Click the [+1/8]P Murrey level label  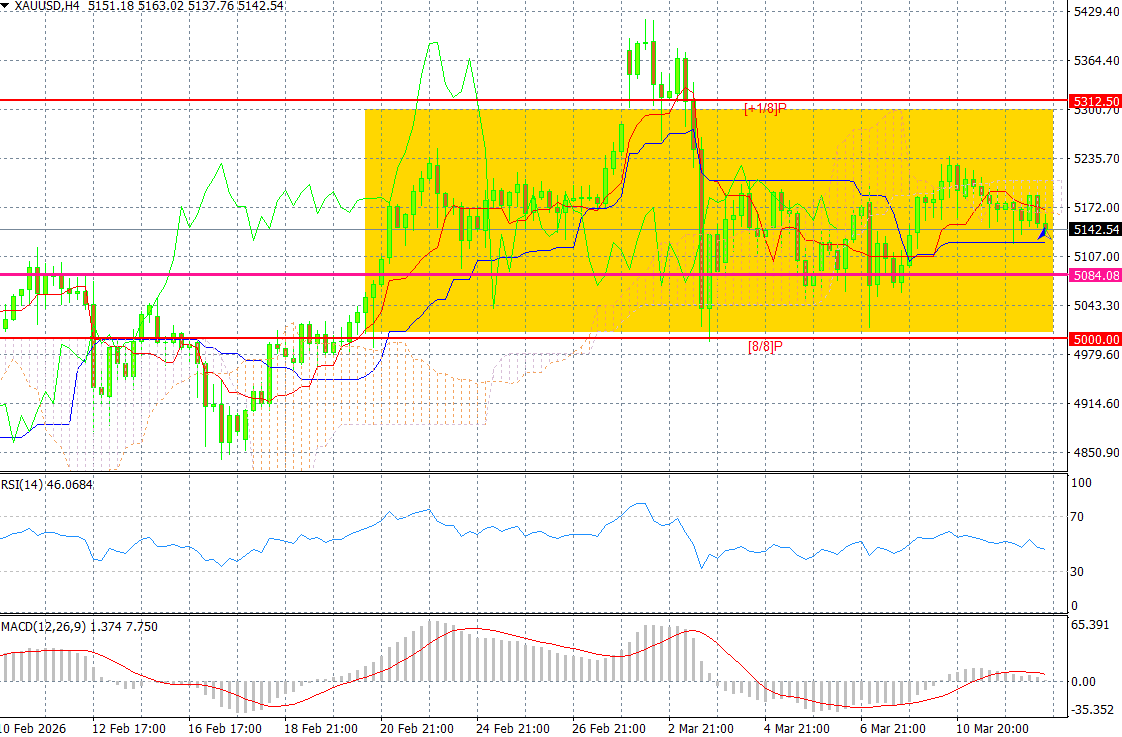[766, 109]
